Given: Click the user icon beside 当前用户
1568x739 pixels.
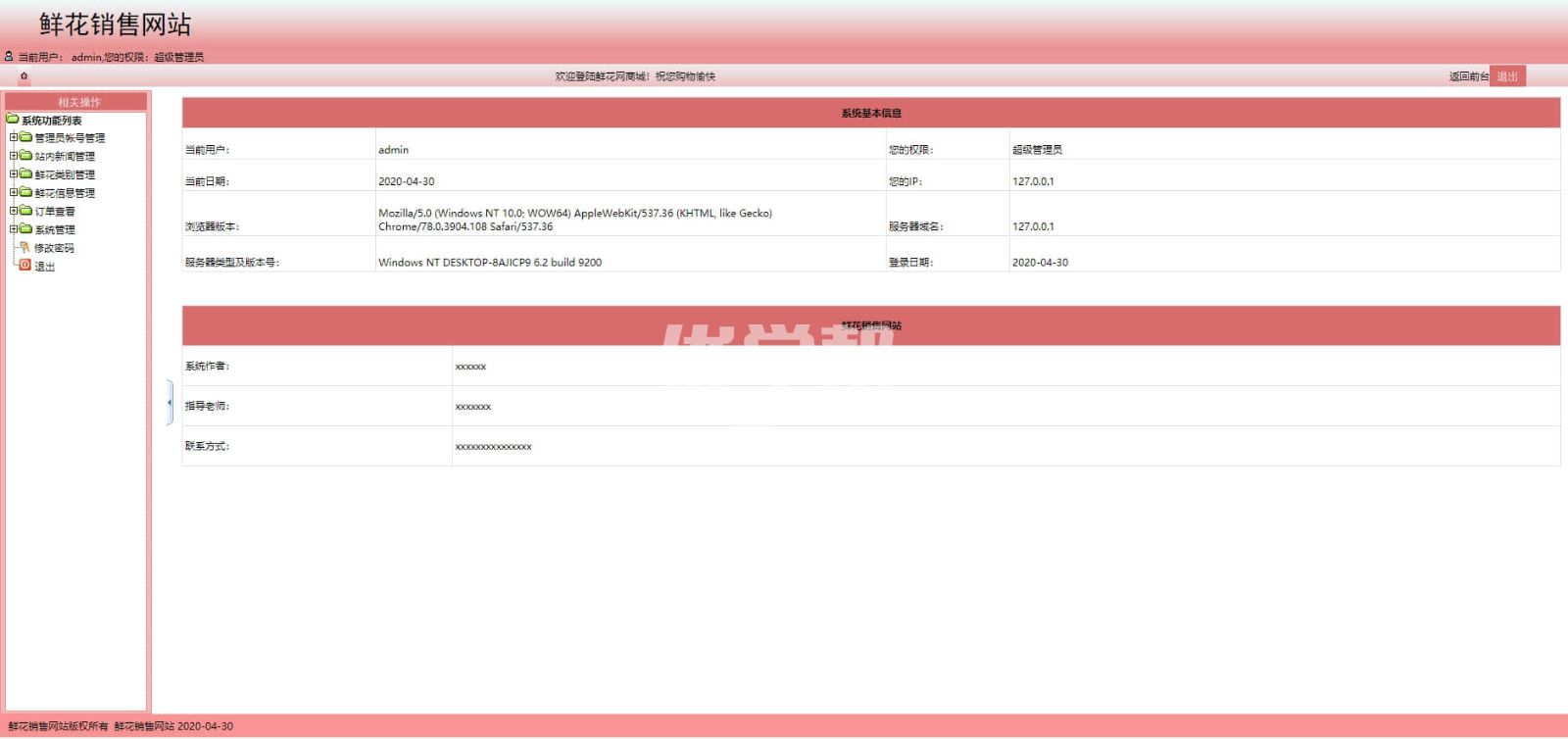Looking at the screenshot, I should (x=9, y=57).
